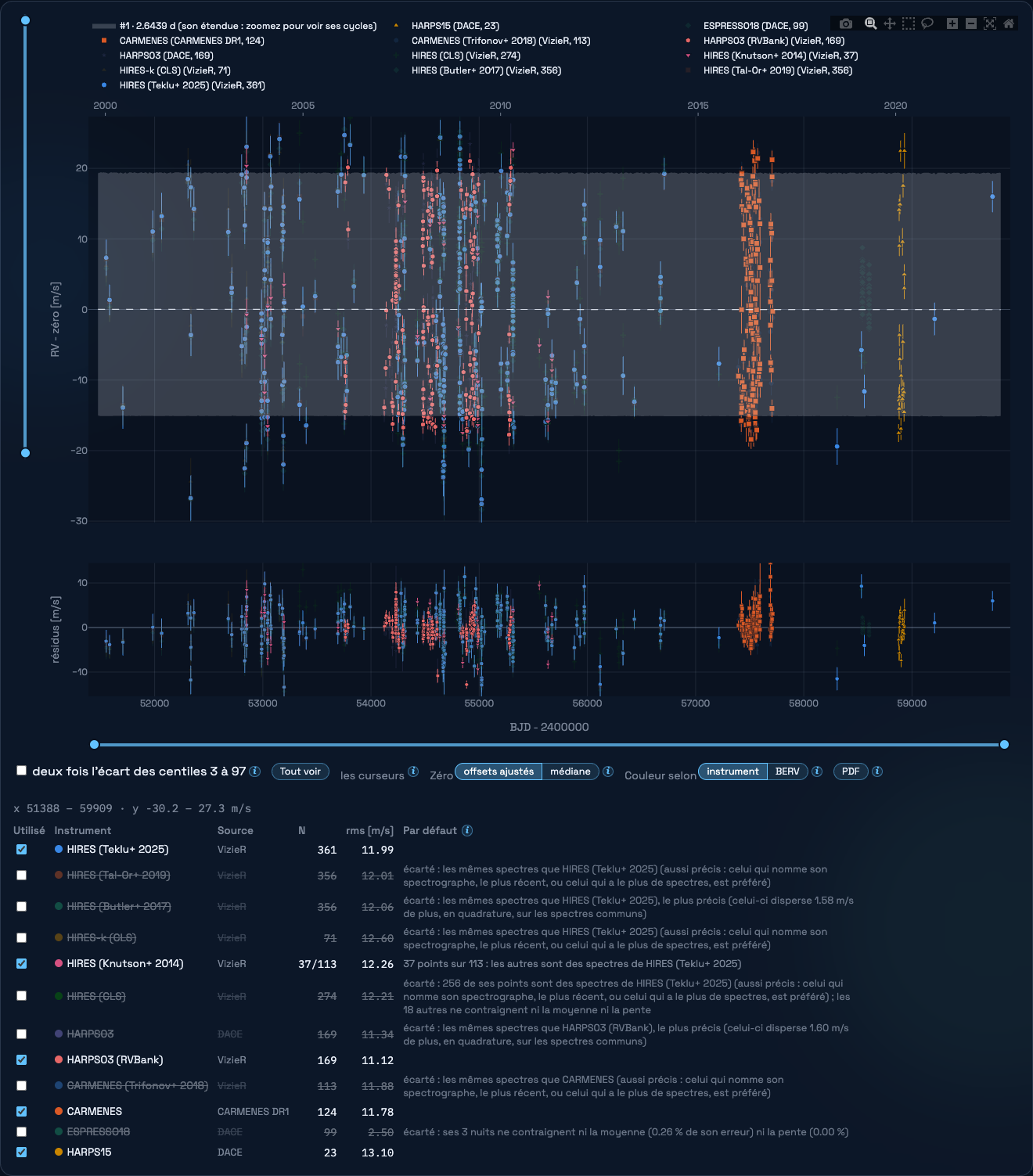
Task: Choose the Box Select dashed-square tool
Action: [909, 23]
